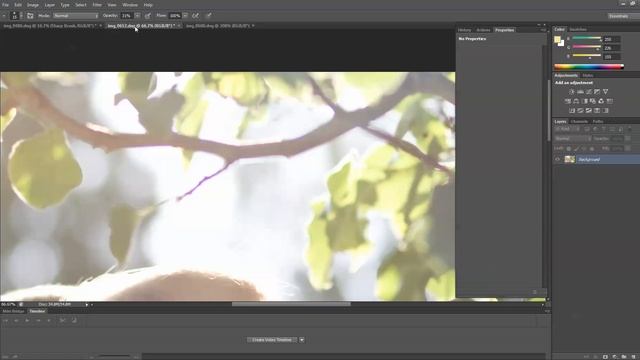Open the File menu
The image size is (640, 360).
[x=5, y=5]
